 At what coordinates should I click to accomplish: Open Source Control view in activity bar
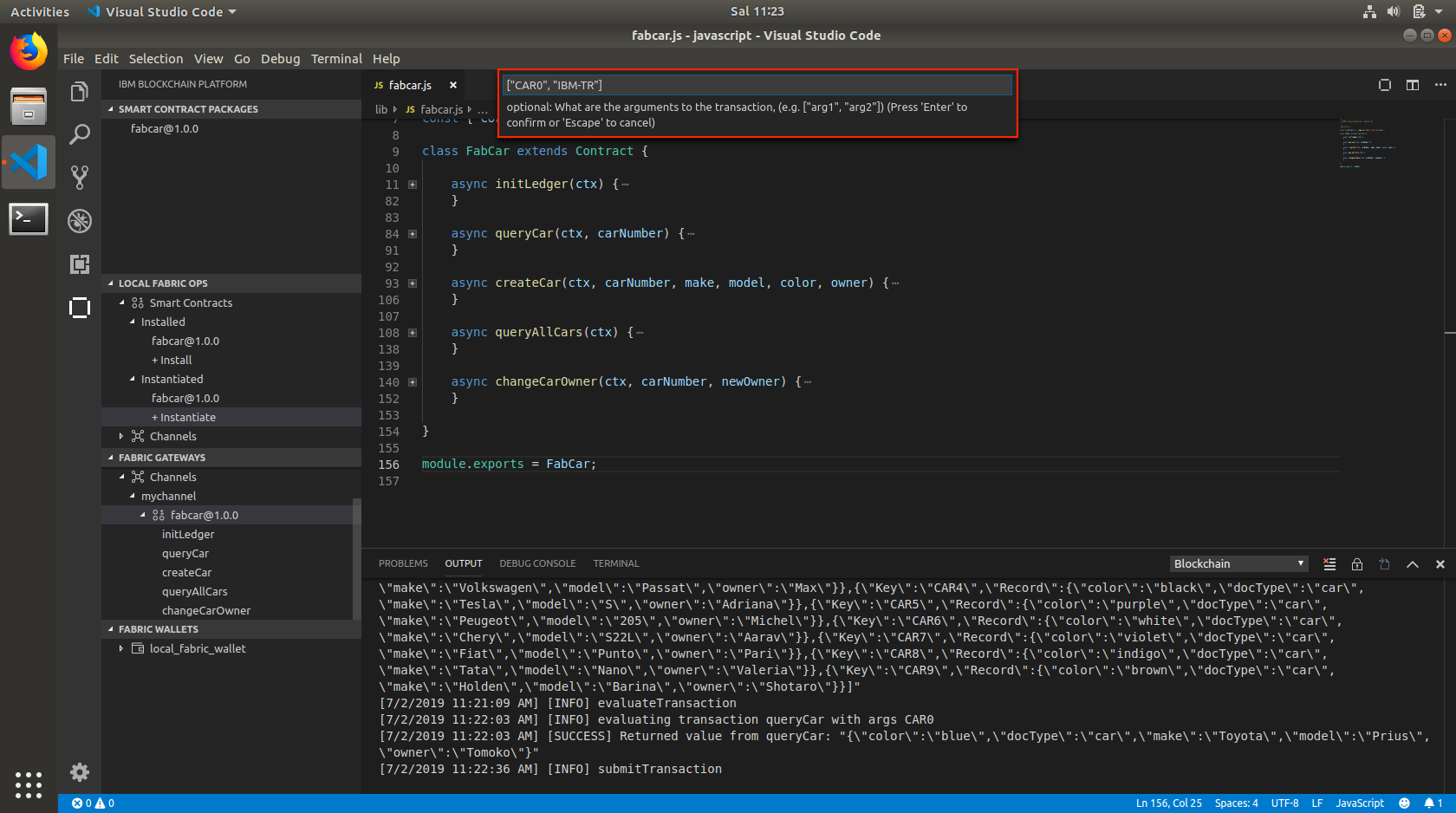[80, 178]
